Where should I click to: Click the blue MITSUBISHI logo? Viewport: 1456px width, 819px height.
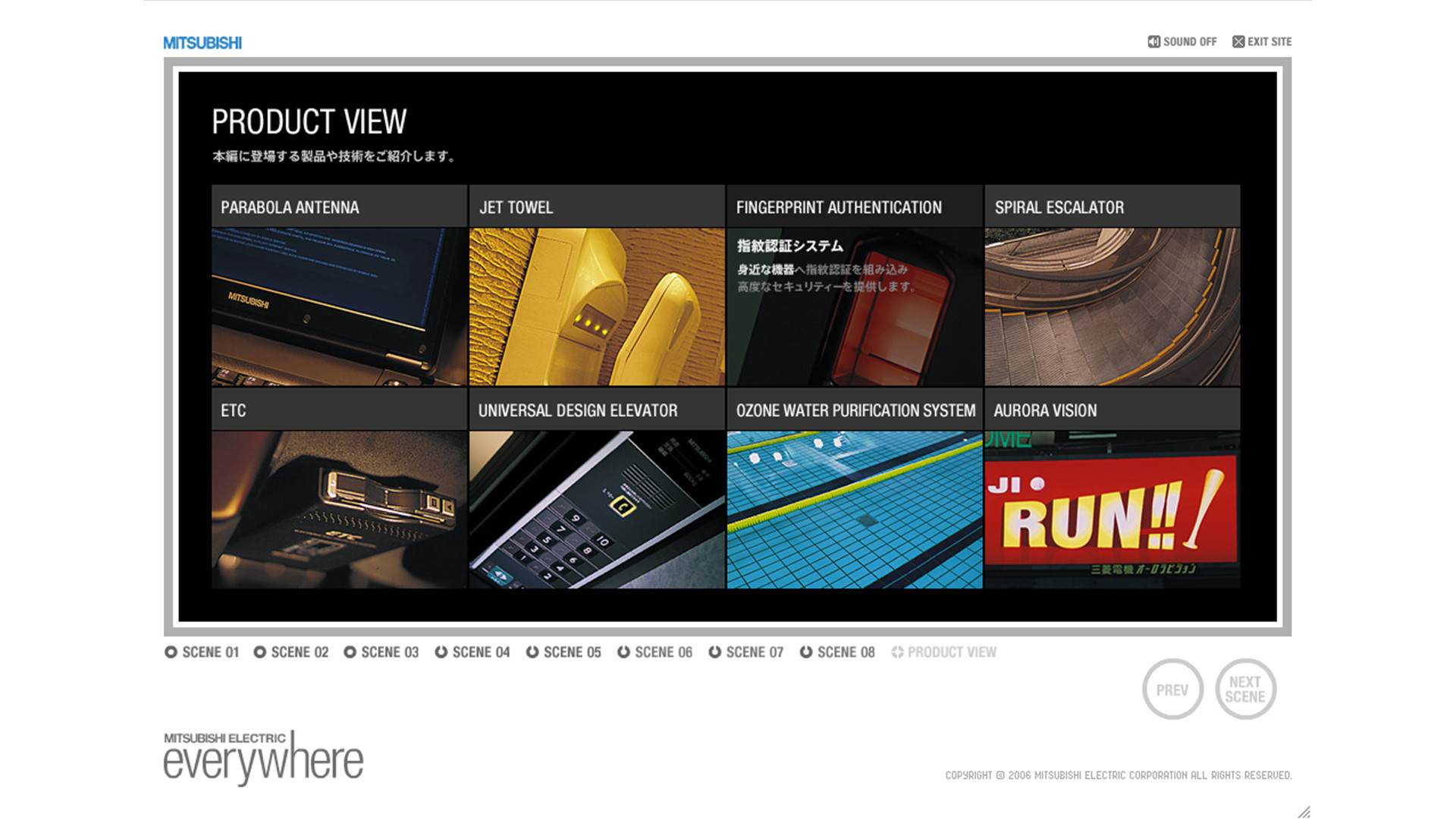[x=202, y=43]
